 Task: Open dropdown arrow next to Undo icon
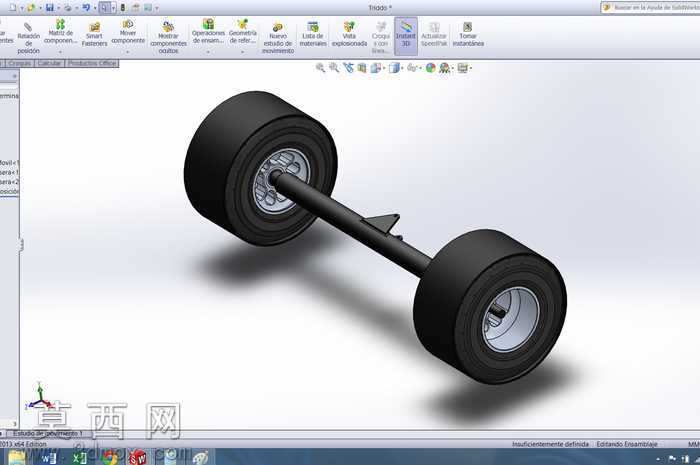tap(95, 8)
